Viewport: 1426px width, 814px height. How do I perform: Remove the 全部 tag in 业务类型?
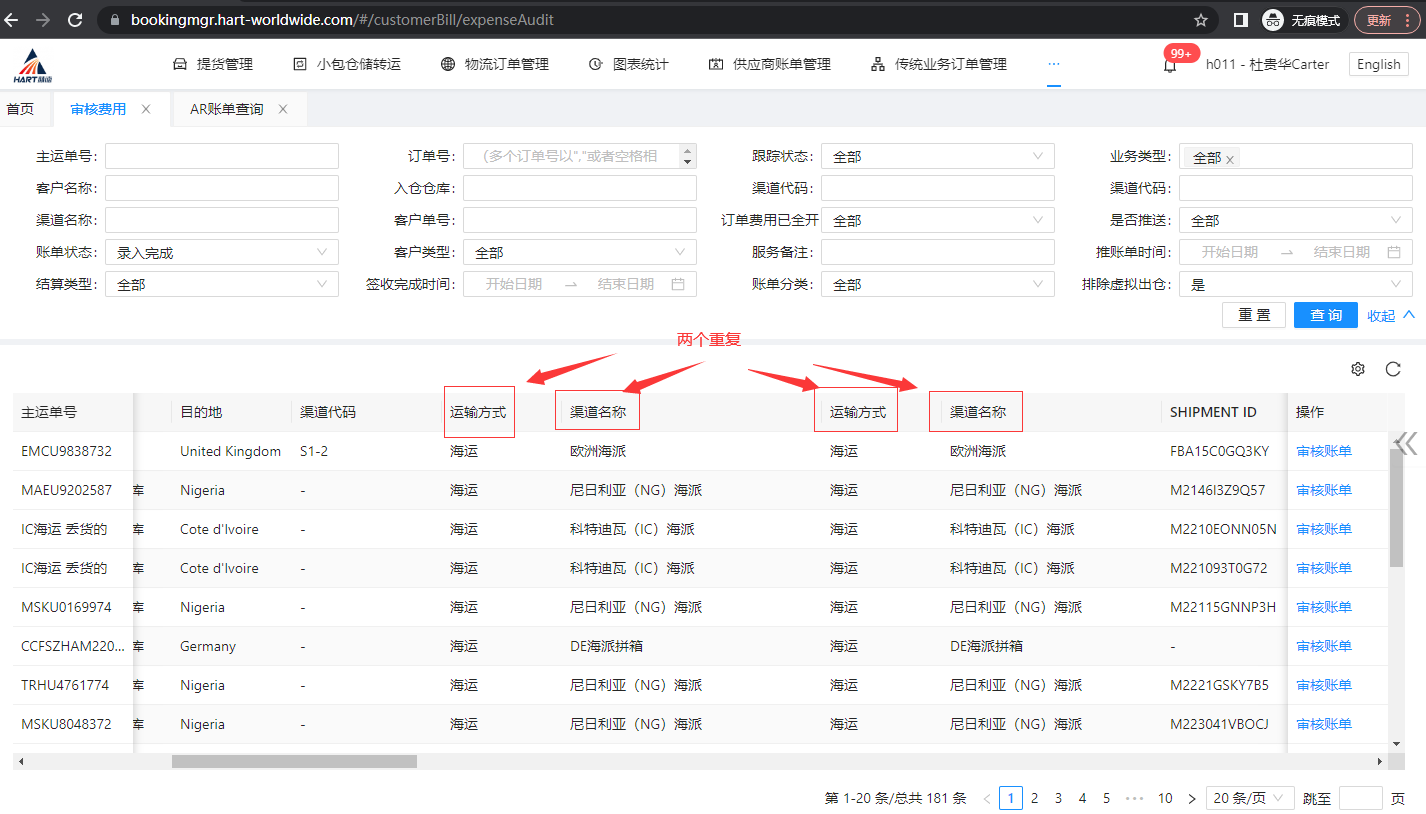click(x=1230, y=158)
